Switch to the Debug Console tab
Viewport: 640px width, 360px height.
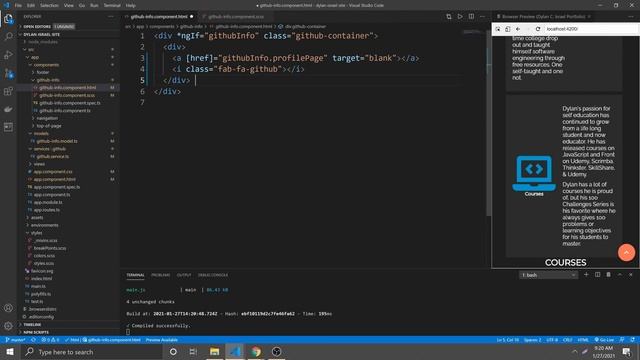[213, 275]
